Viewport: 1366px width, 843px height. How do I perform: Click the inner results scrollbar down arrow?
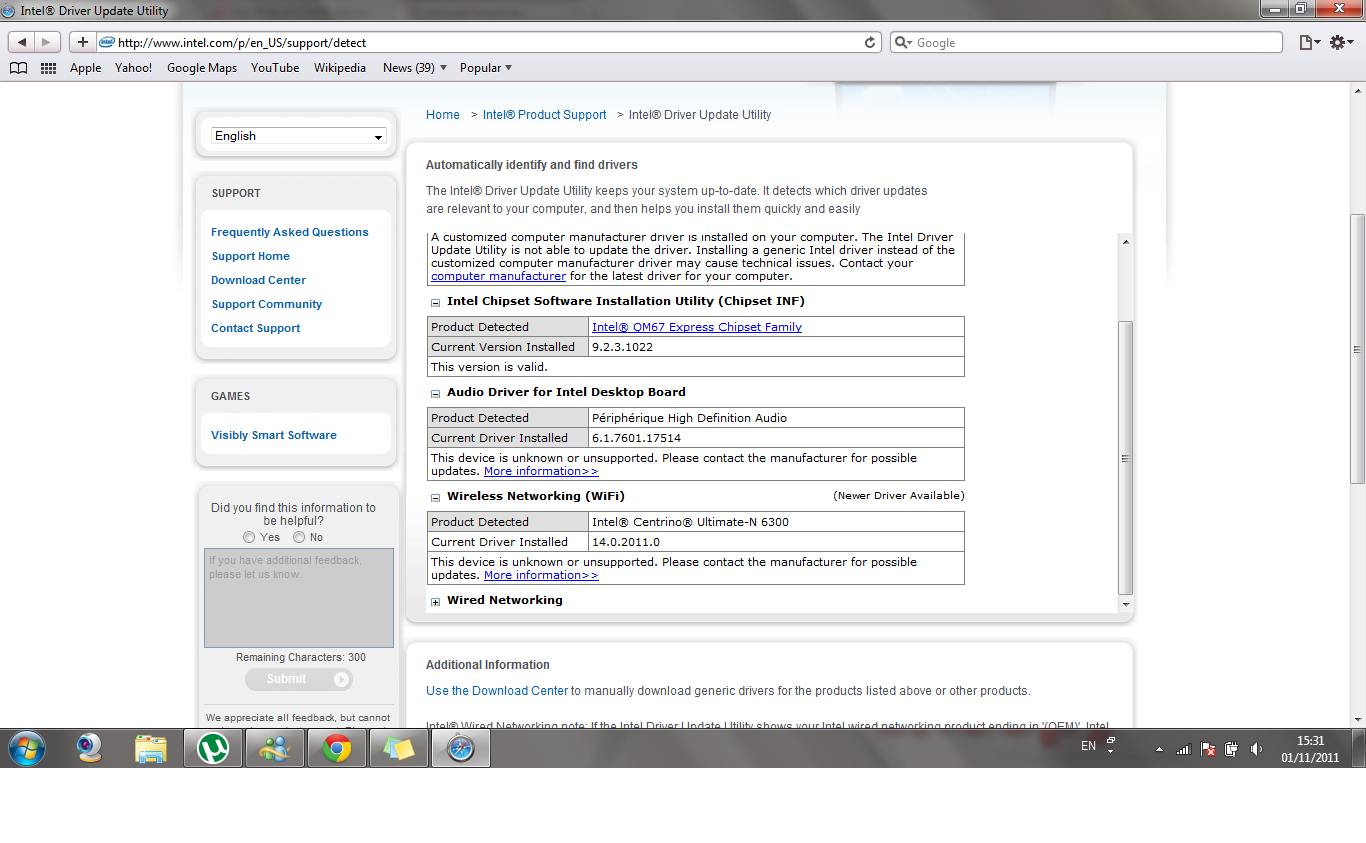(x=1126, y=605)
